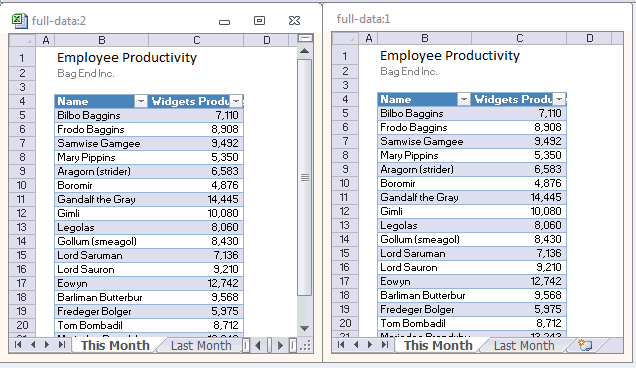Open Name filter dropdown in full-data:2 window
Viewport: 636px width, 368px height.
[141, 101]
